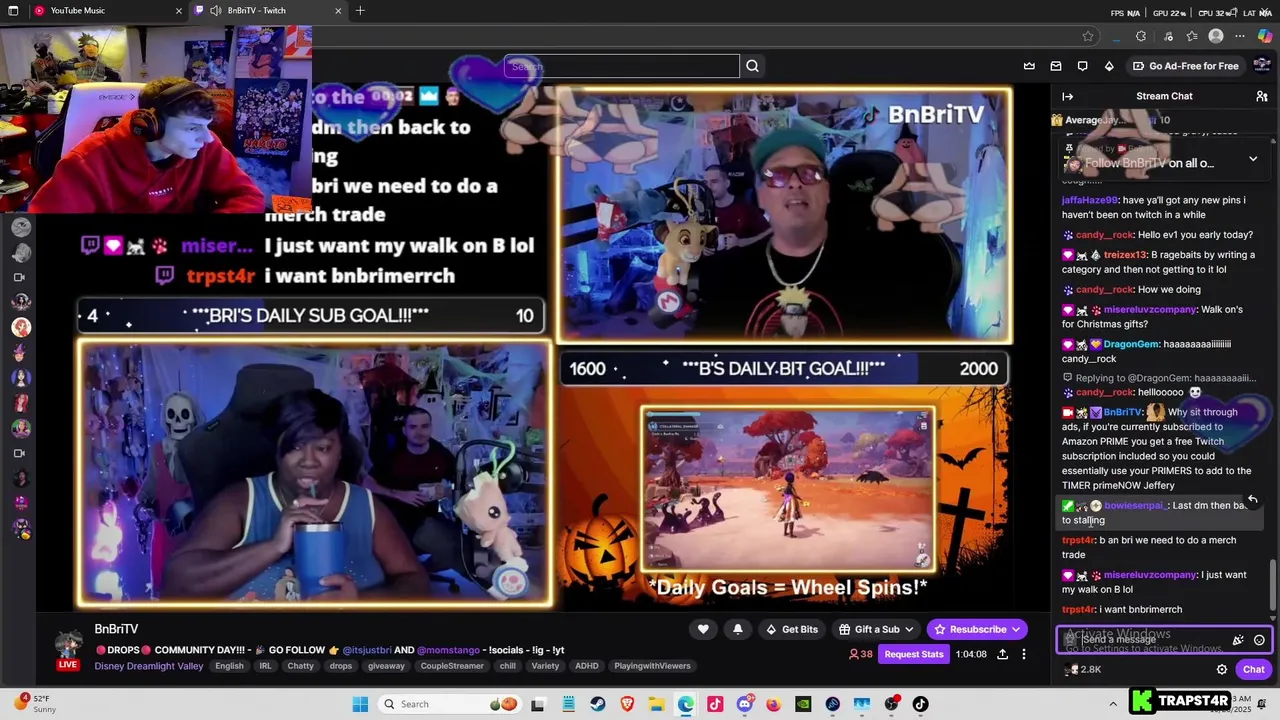Open the Disney Dreamlight Valley category link
This screenshot has width=1280, height=720.
click(149, 666)
